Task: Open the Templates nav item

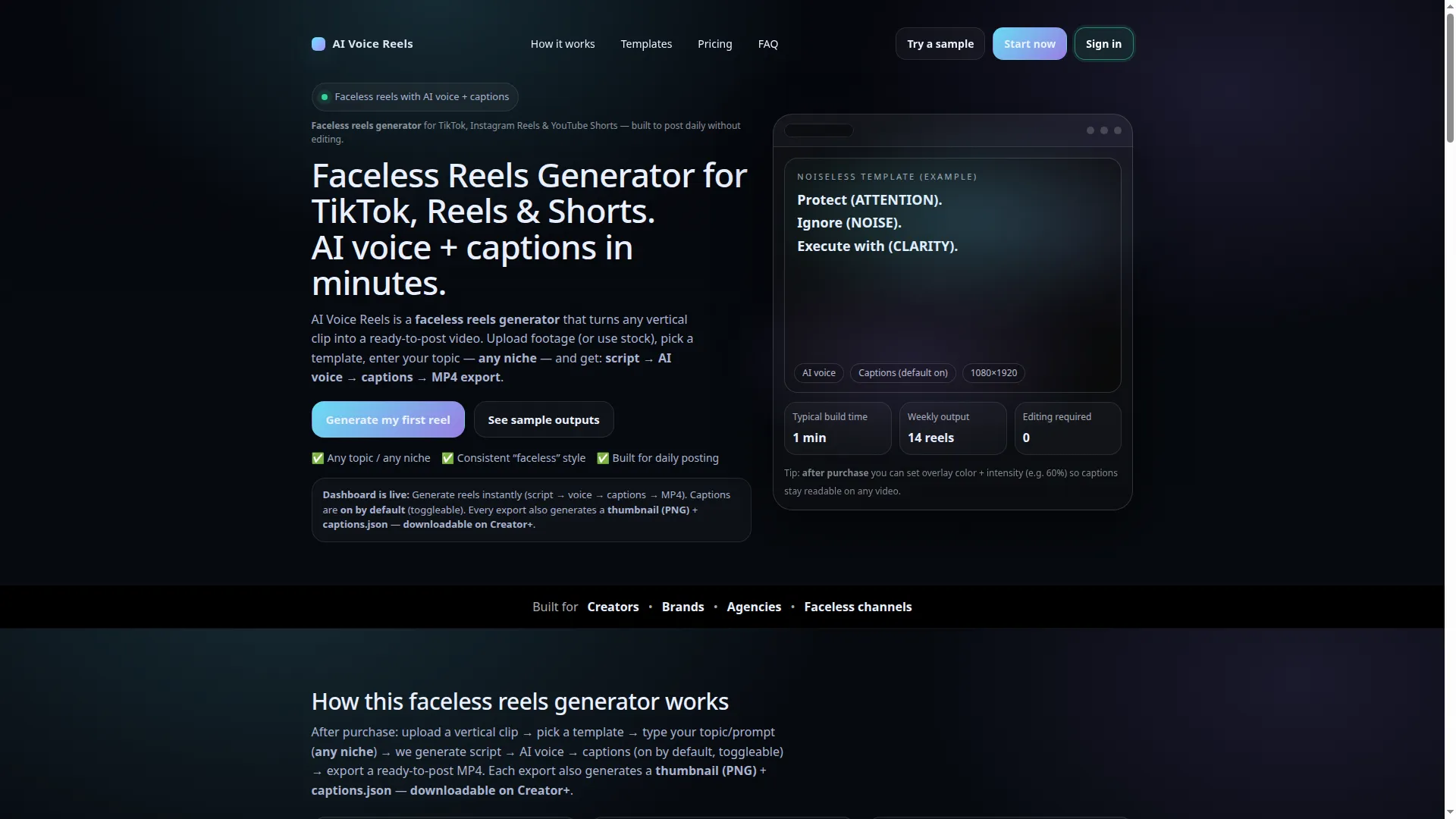Action: click(646, 44)
